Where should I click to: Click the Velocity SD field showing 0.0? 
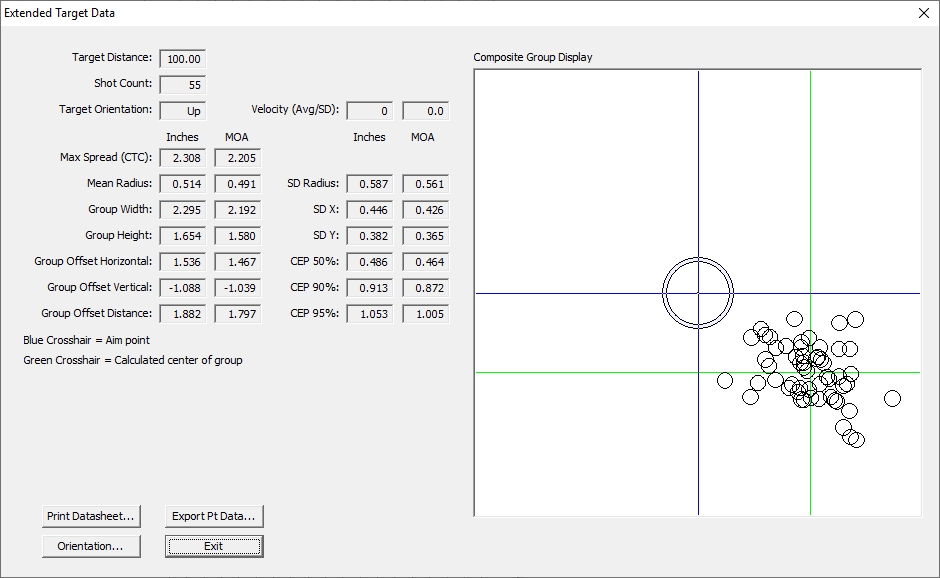coord(426,111)
